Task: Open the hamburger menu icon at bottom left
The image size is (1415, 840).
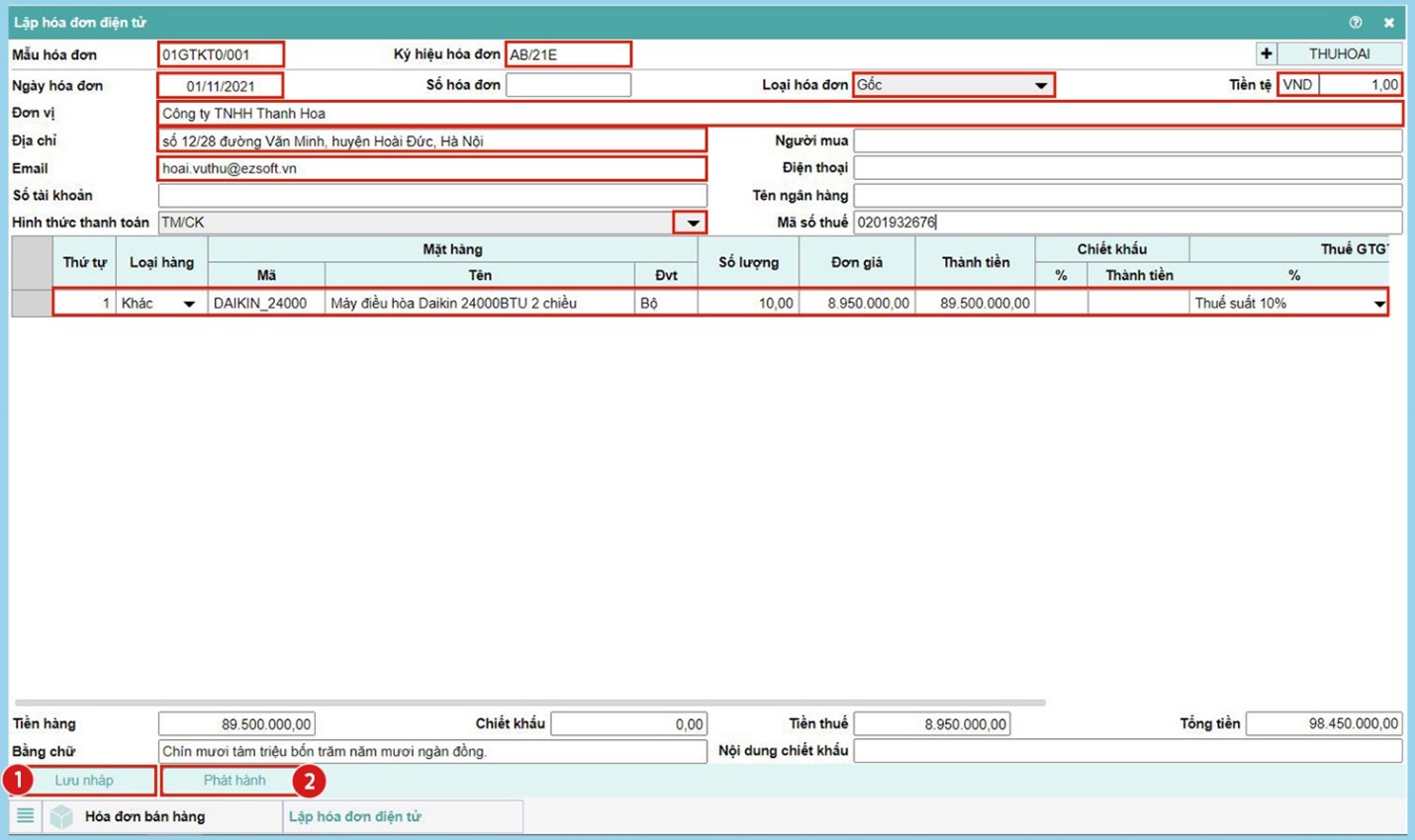Action: tap(26, 815)
